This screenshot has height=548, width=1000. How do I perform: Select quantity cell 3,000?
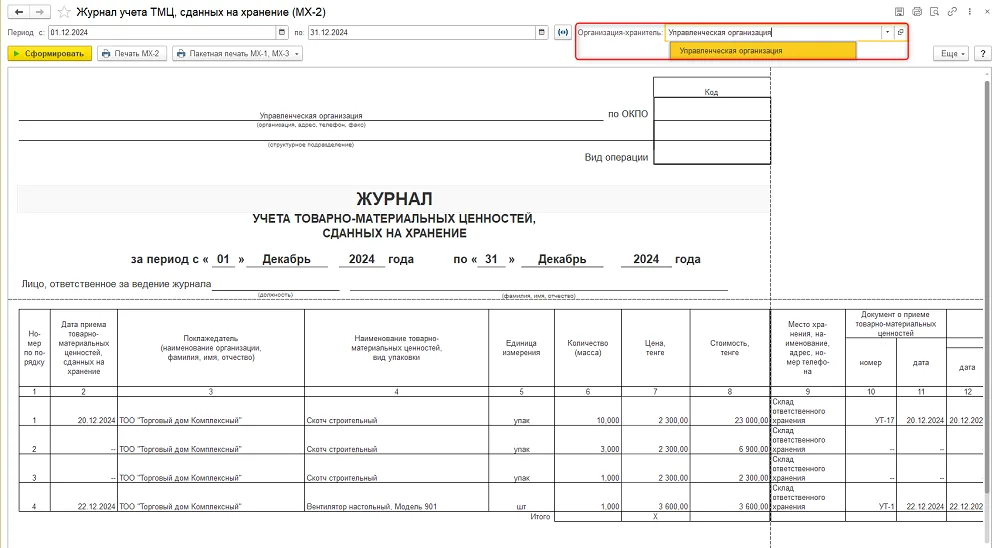click(x=587, y=440)
